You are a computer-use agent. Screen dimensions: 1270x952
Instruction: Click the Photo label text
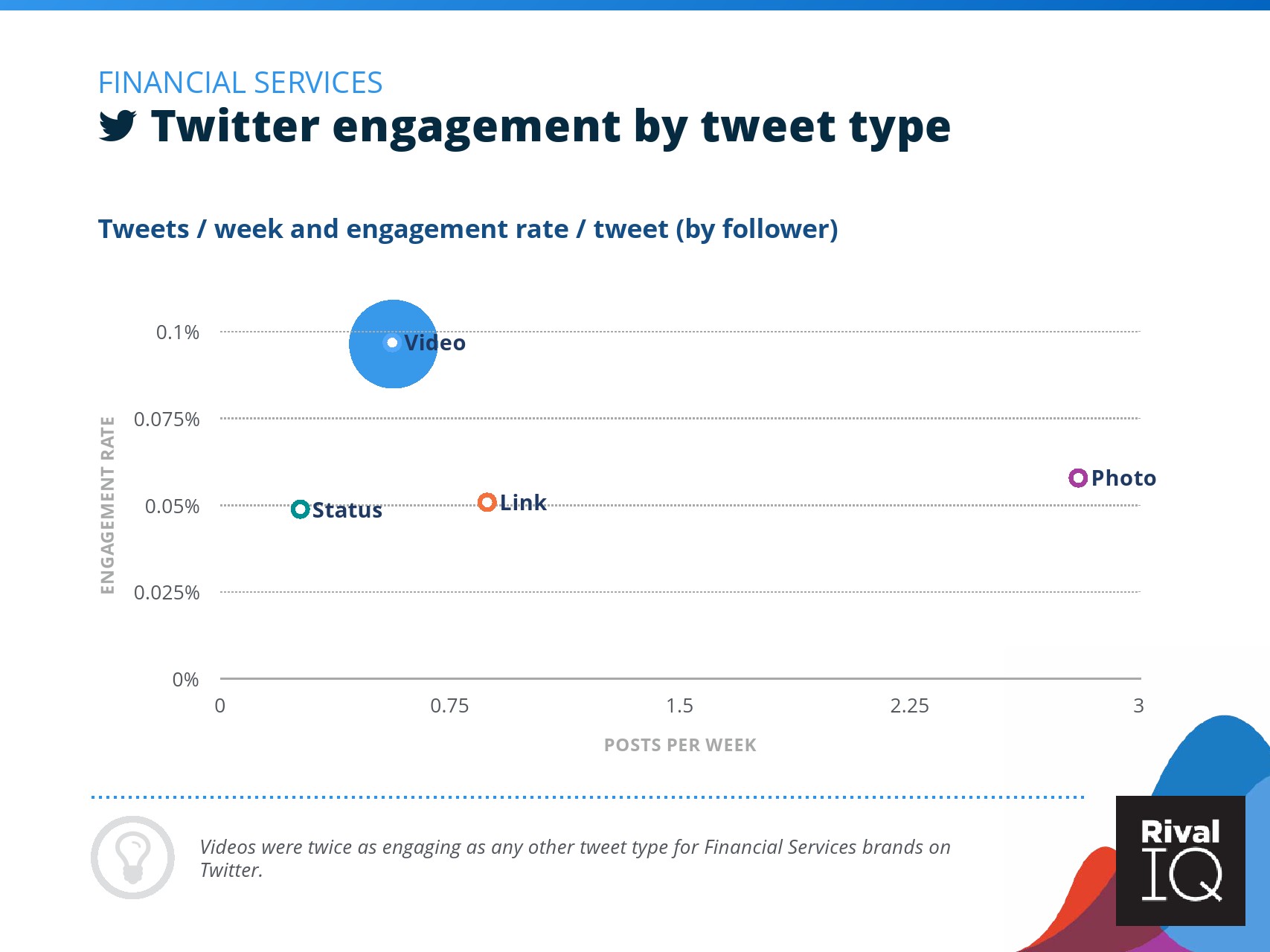1123,478
